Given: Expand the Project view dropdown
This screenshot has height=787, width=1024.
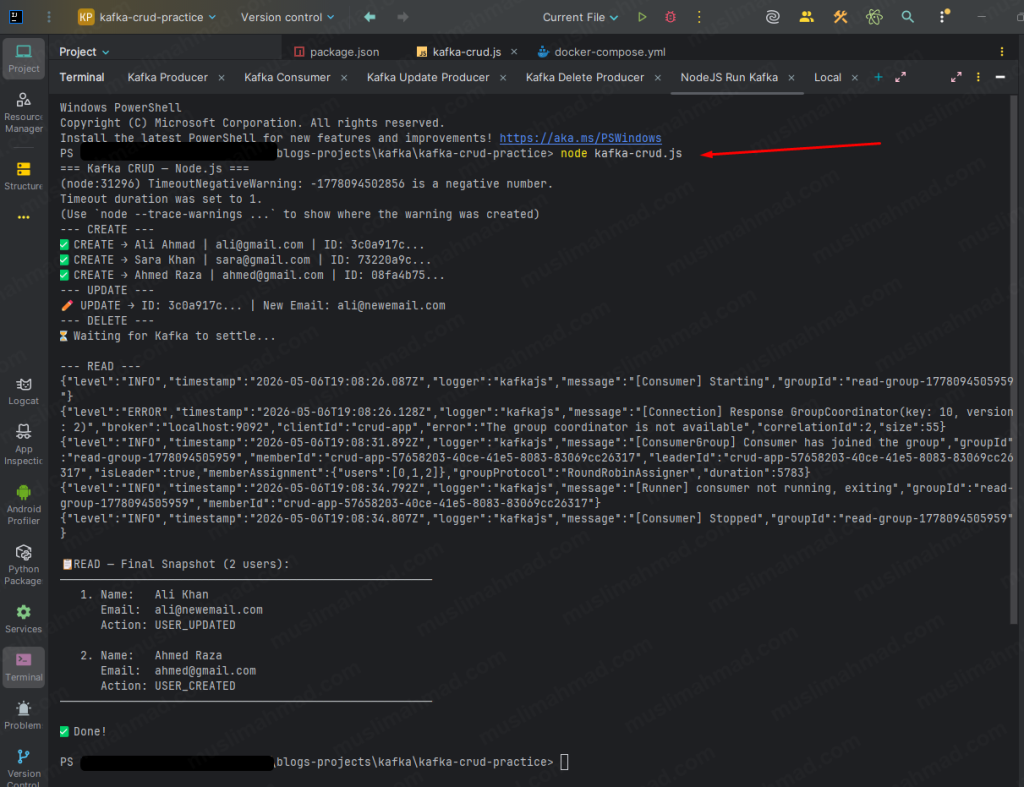Looking at the screenshot, I should tap(84, 52).
